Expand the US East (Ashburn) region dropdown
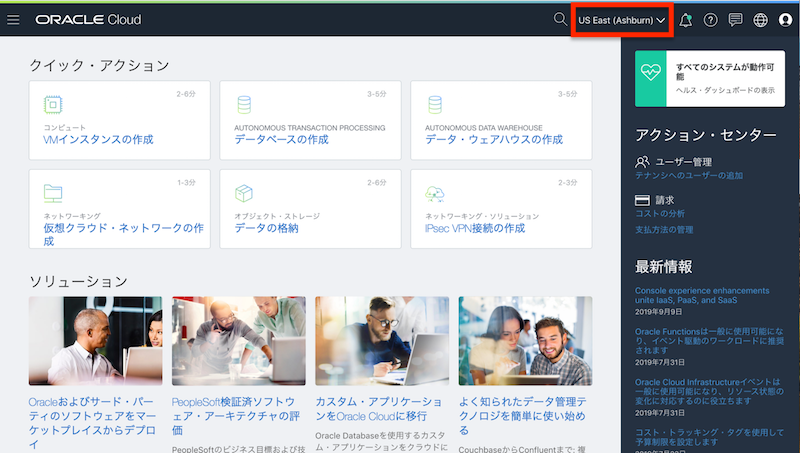Image resolution: width=800 pixels, height=453 pixels. pyautogui.click(x=621, y=19)
